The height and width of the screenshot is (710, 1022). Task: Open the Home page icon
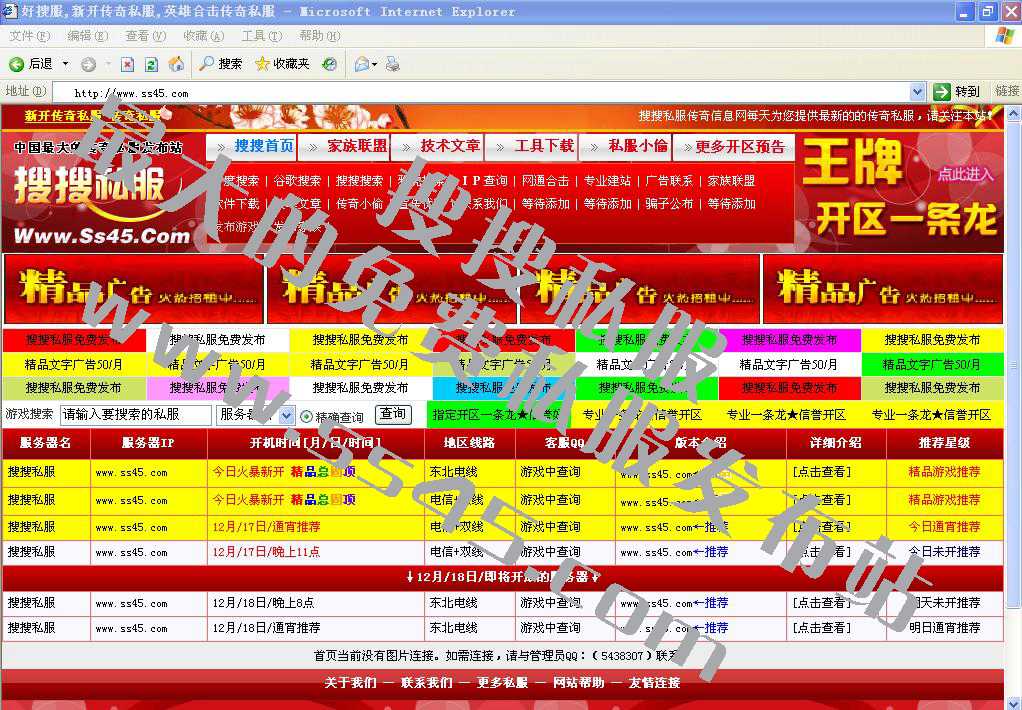pyautogui.click(x=176, y=63)
